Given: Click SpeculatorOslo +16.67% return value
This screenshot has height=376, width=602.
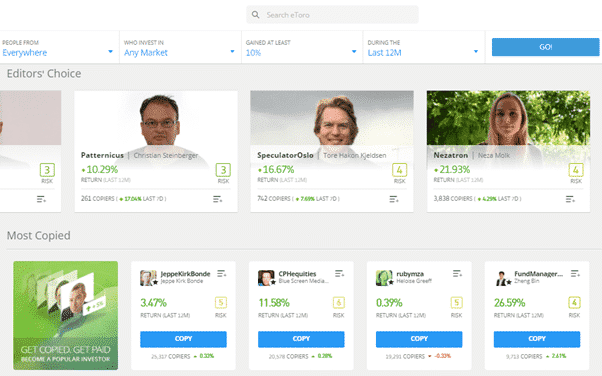Looking at the screenshot, I should pos(276,169).
